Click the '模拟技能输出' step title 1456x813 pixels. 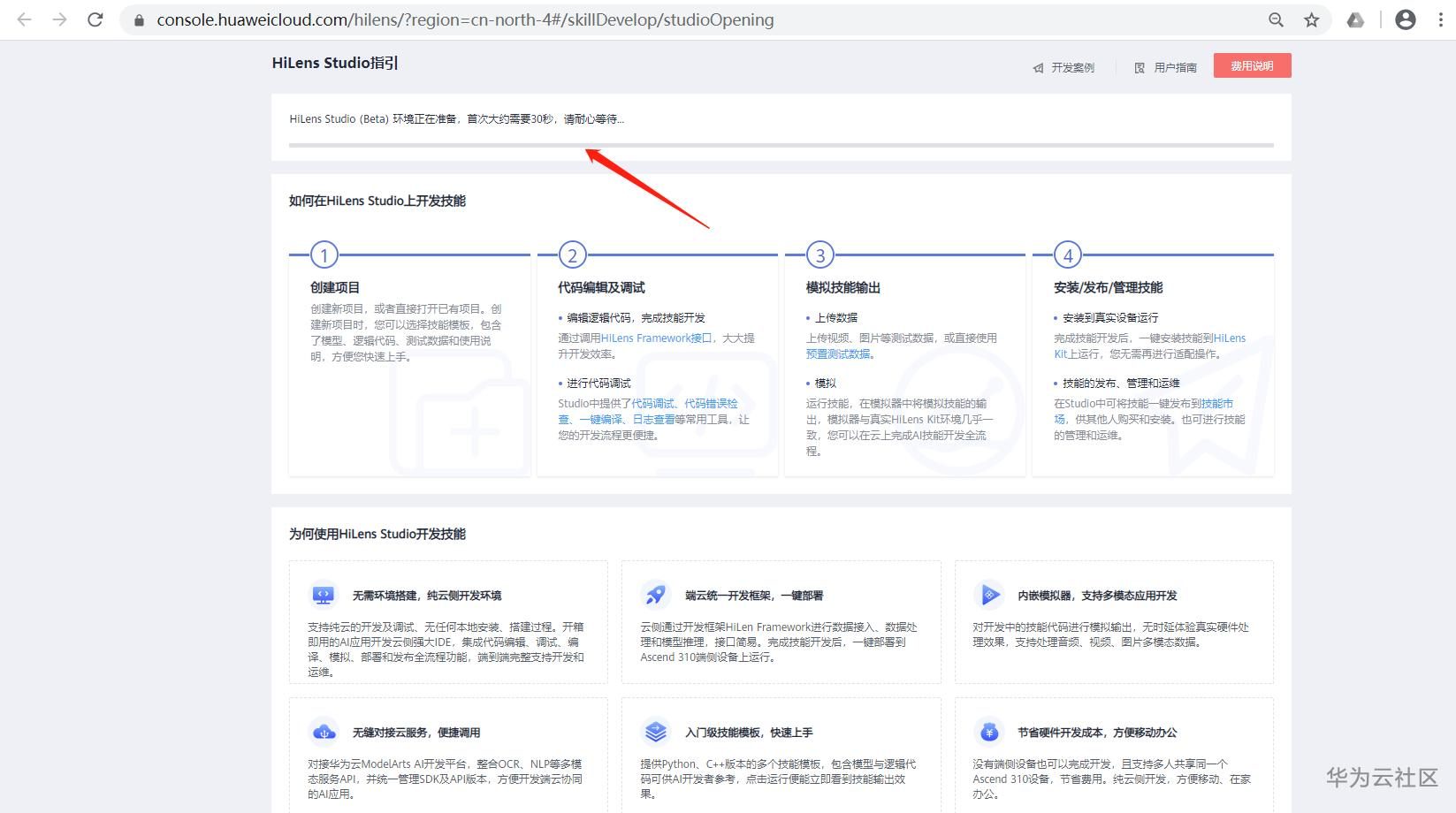coord(843,287)
